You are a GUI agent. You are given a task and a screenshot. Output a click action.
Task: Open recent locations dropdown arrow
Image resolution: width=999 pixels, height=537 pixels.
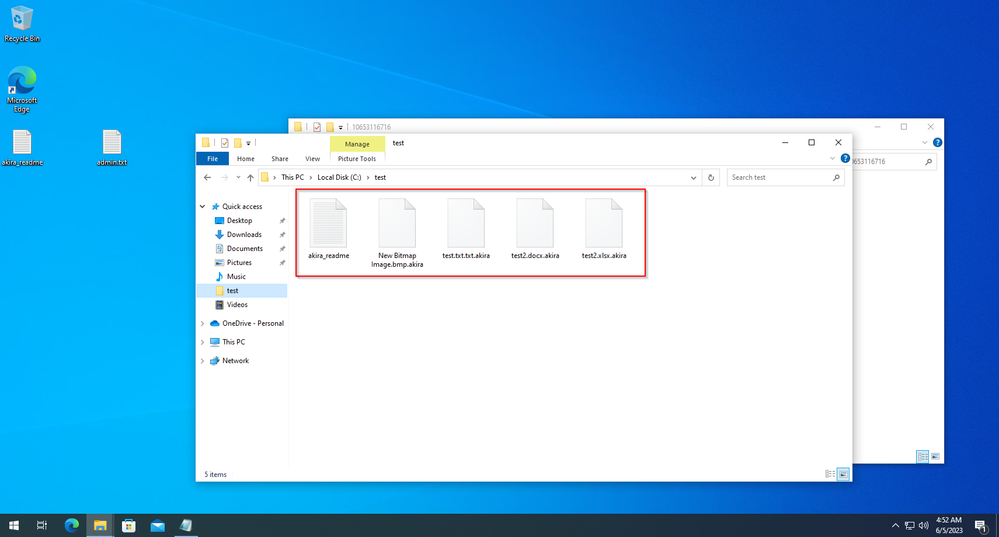point(238,178)
